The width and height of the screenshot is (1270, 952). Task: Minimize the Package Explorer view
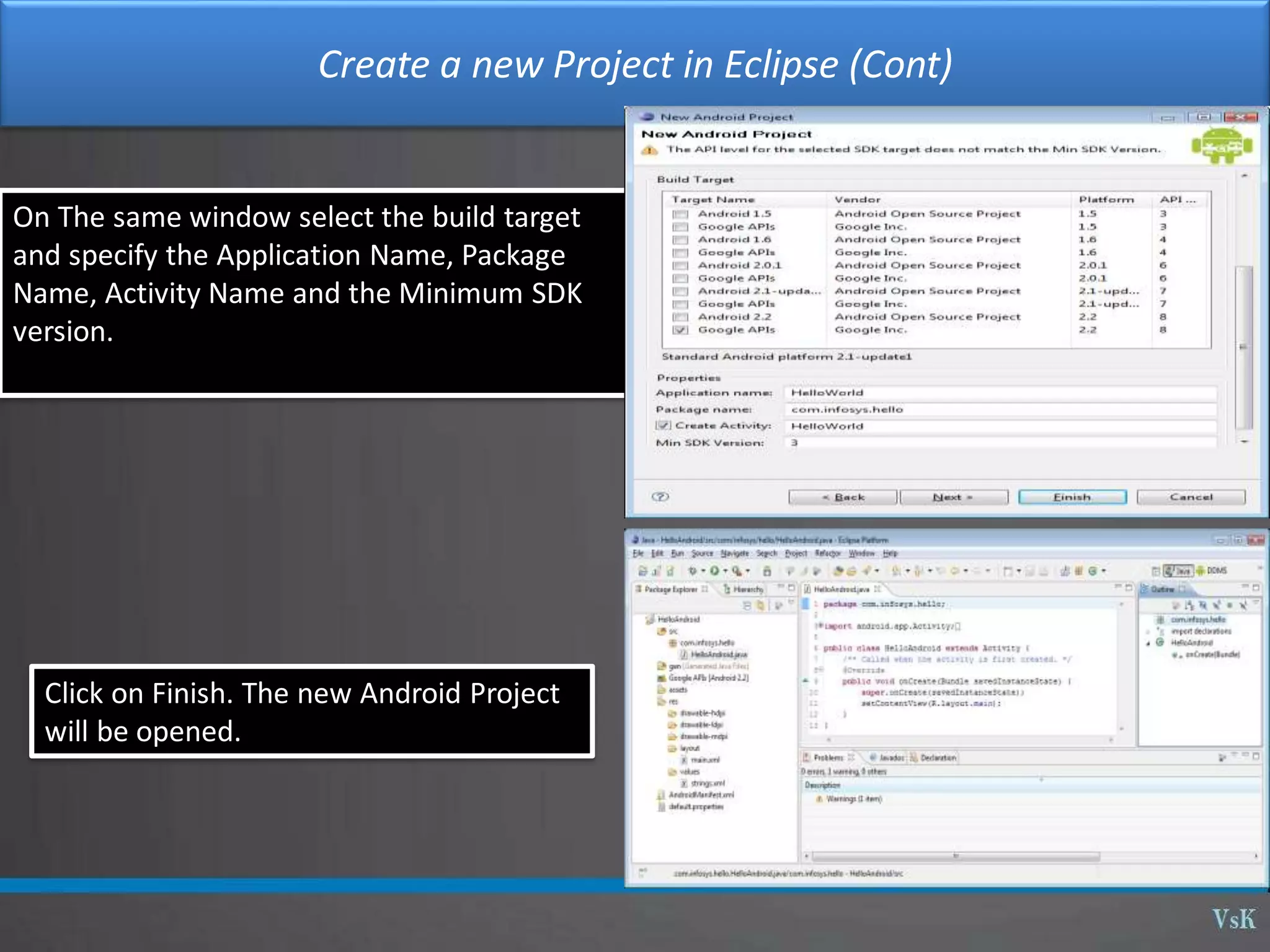coord(781,588)
